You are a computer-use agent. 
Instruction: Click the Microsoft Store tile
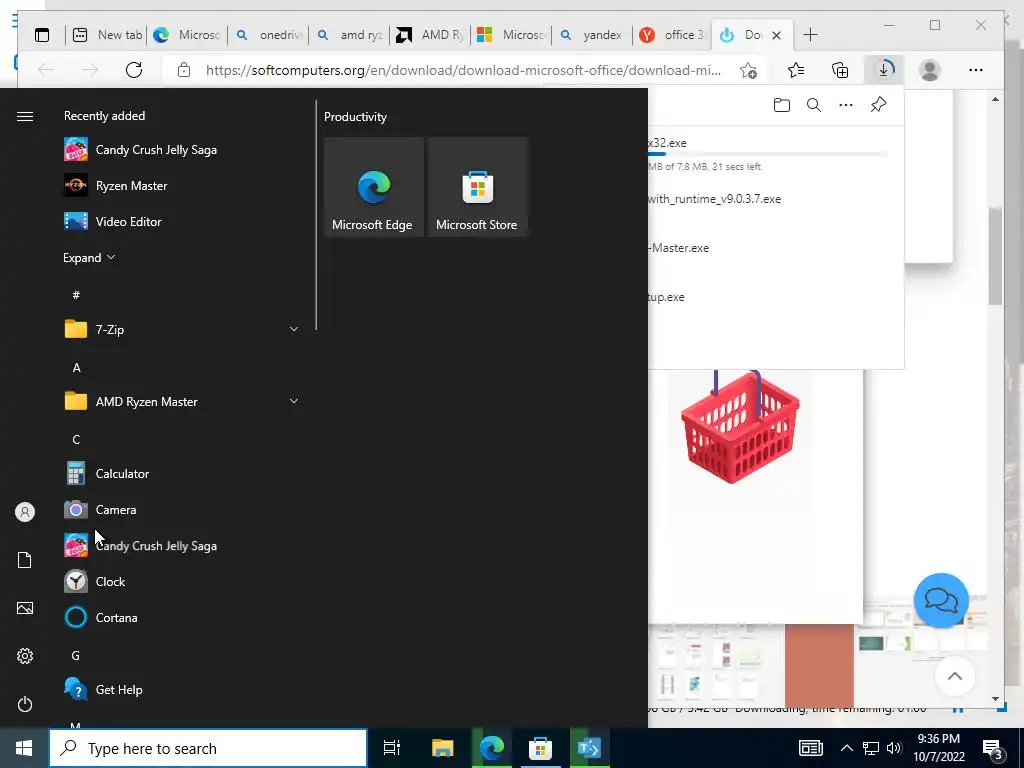click(477, 187)
